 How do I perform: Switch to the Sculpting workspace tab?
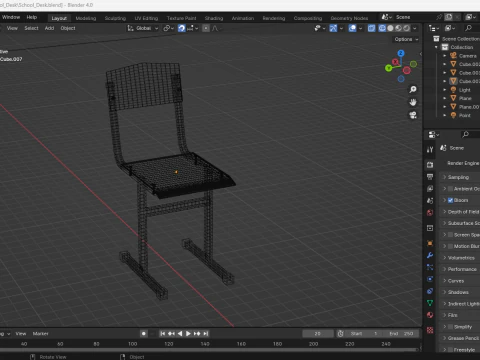tap(115, 18)
